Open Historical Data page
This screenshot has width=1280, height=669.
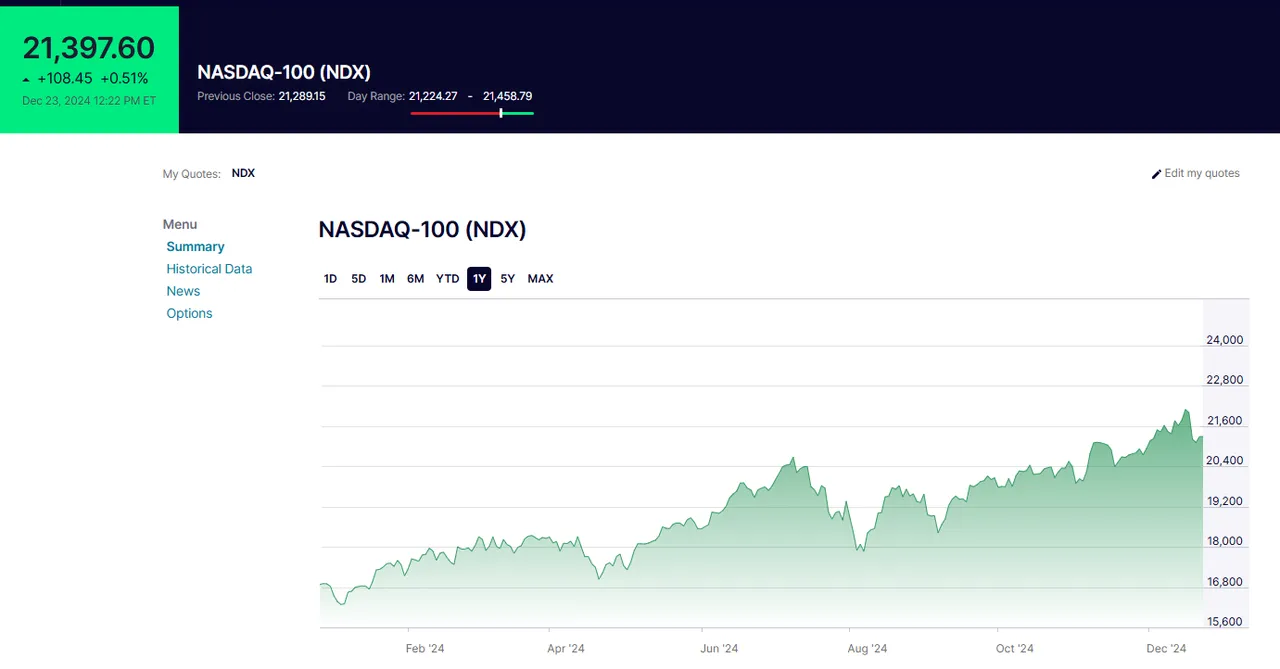click(209, 269)
